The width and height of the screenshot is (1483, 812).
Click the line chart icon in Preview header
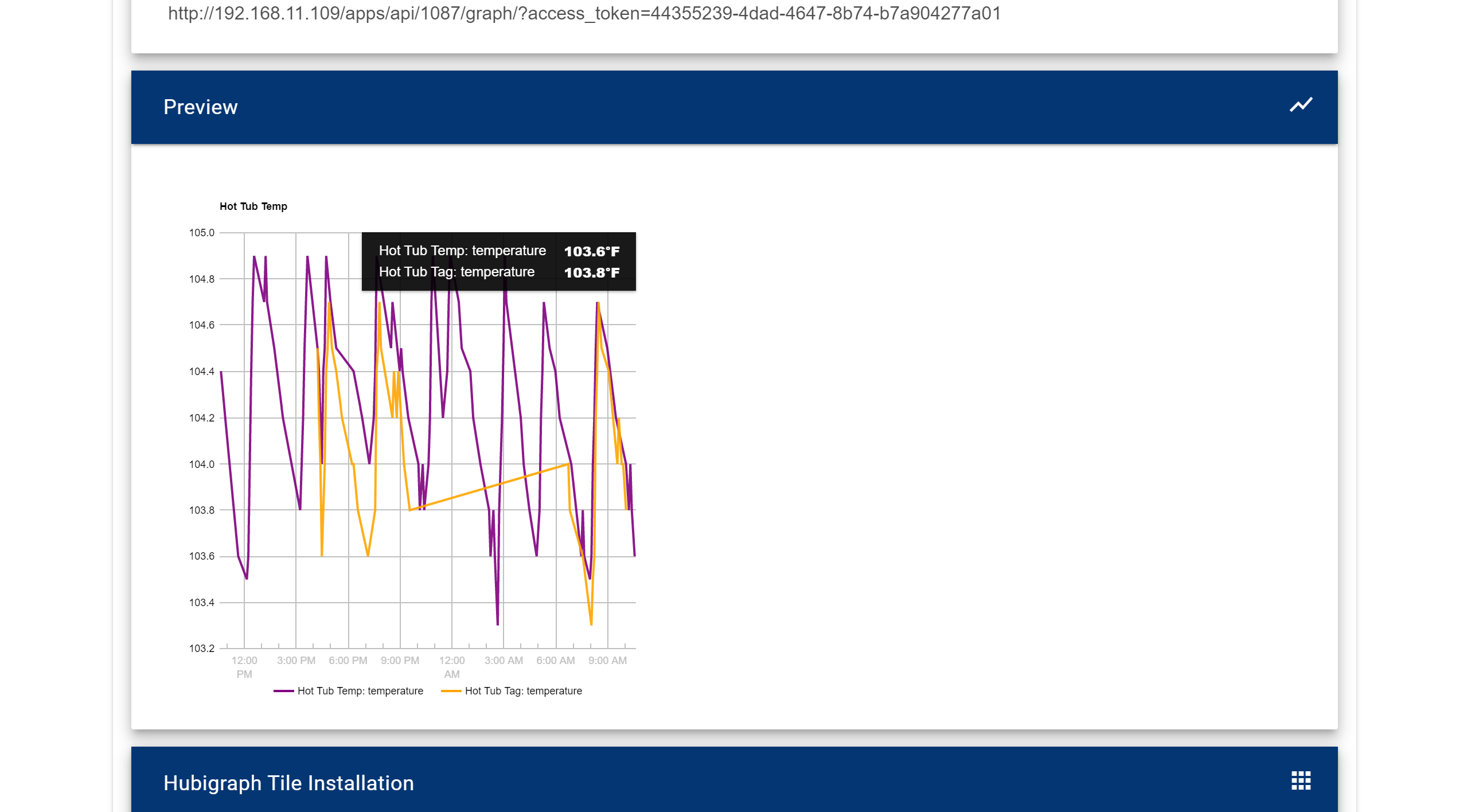coord(1301,106)
